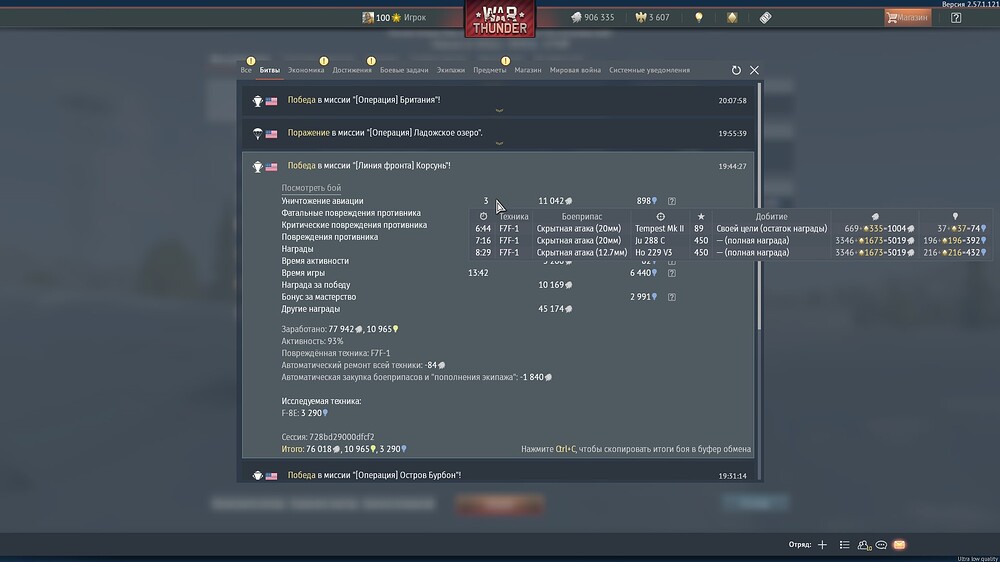Open the help question mark icon in the top bar
Viewport: 1000px width, 562px height.
coord(956,17)
